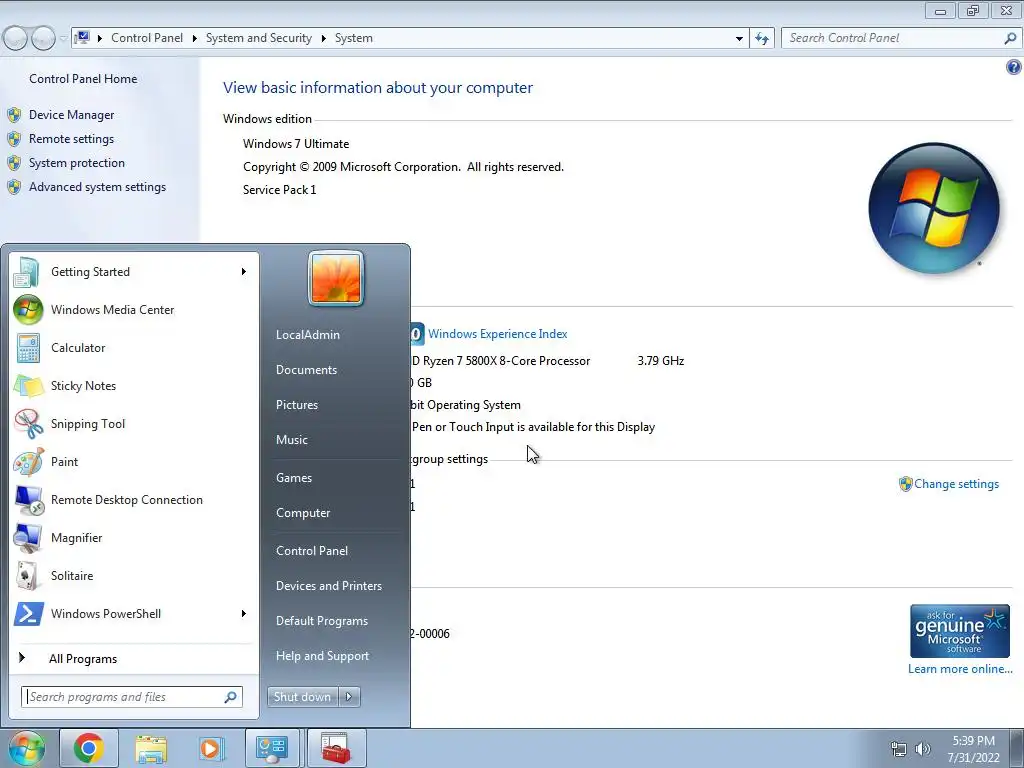Viewport: 1024px width, 768px height.
Task: Open Pictures from Start menu
Action: pyautogui.click(x=296, y=405)
